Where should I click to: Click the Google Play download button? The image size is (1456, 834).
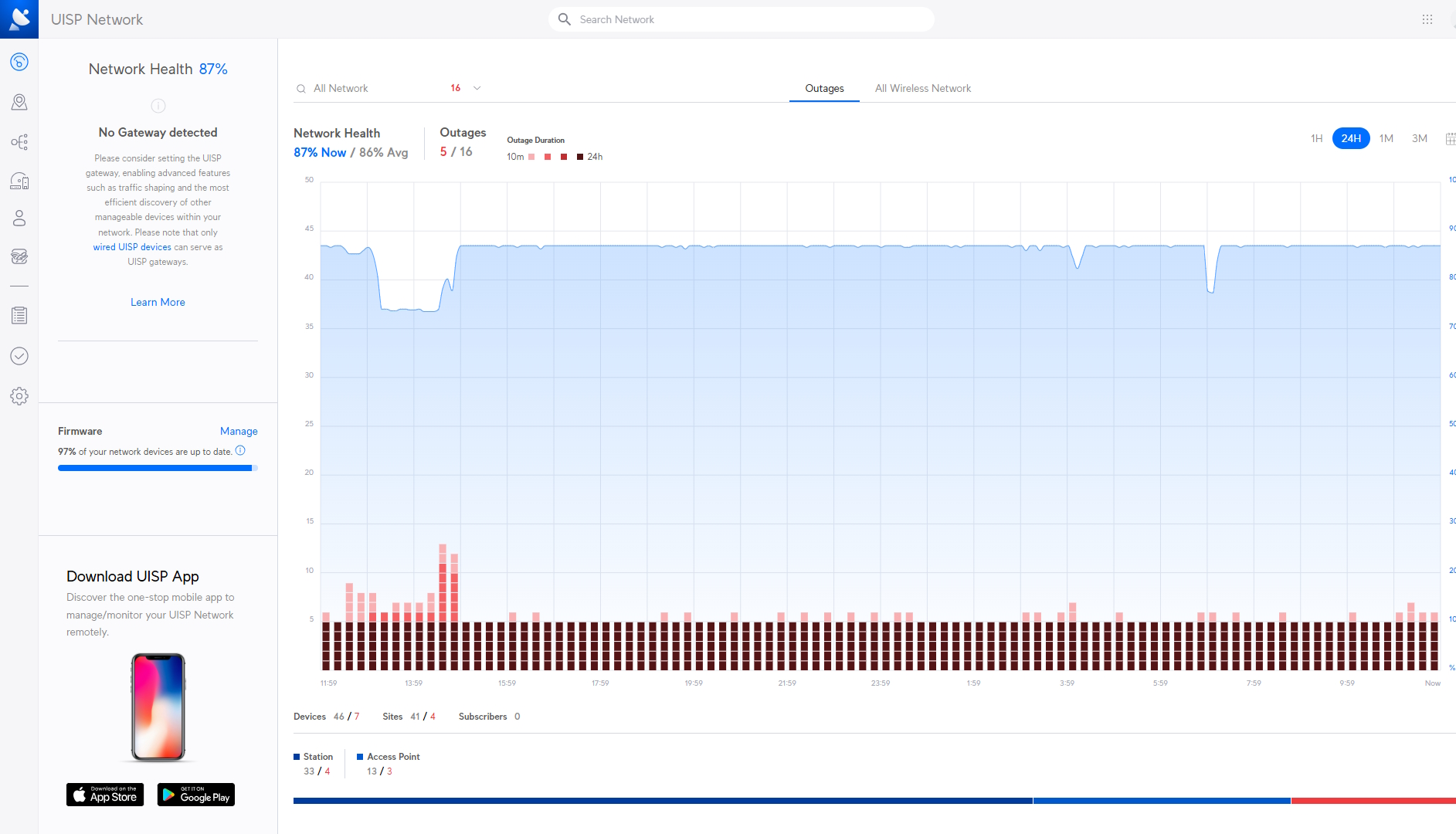point(196,795)
